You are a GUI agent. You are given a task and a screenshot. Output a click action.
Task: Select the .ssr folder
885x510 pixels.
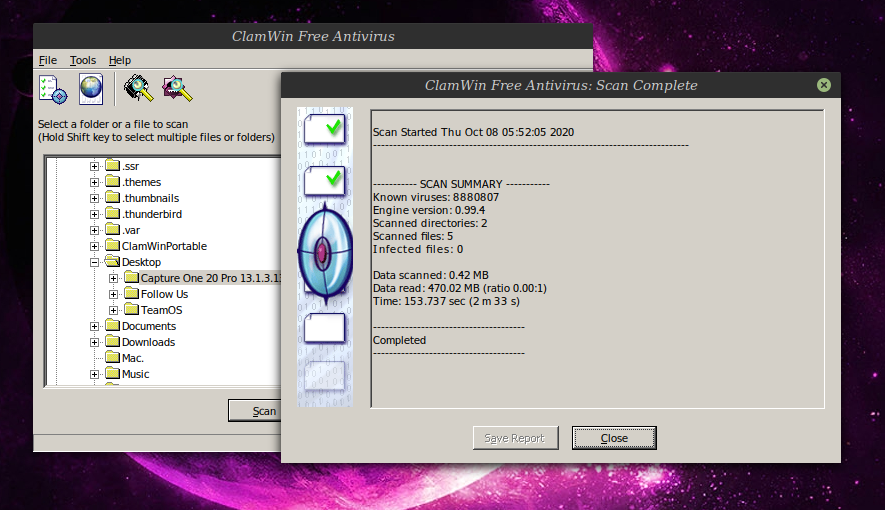point(130,166)
